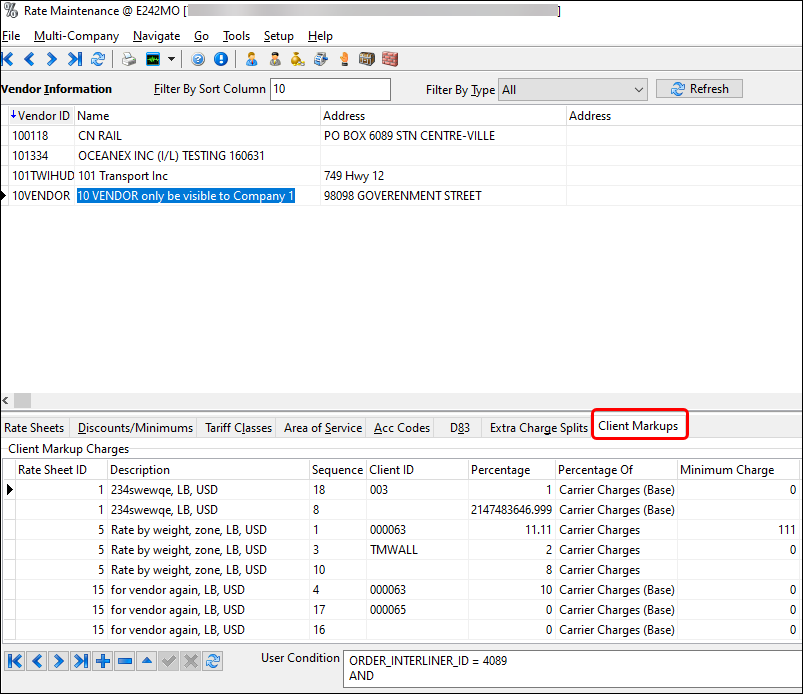Click the pointing hand icon on the toolbar
The image size is (803, 694).
tap(344, 59)
